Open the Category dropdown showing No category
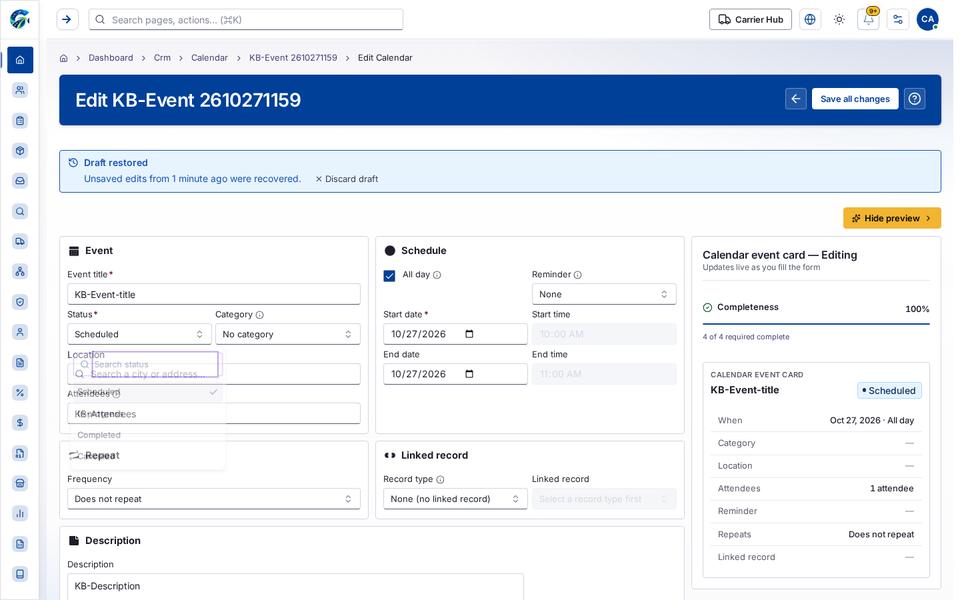The width and height of the screenshot is (960, 600). click(x=288, y=334)
